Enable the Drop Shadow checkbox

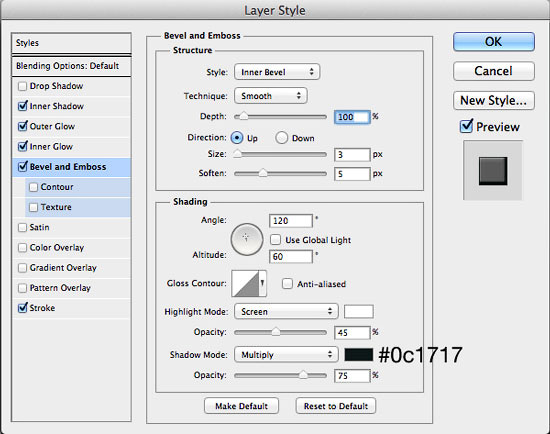point(22,86)
